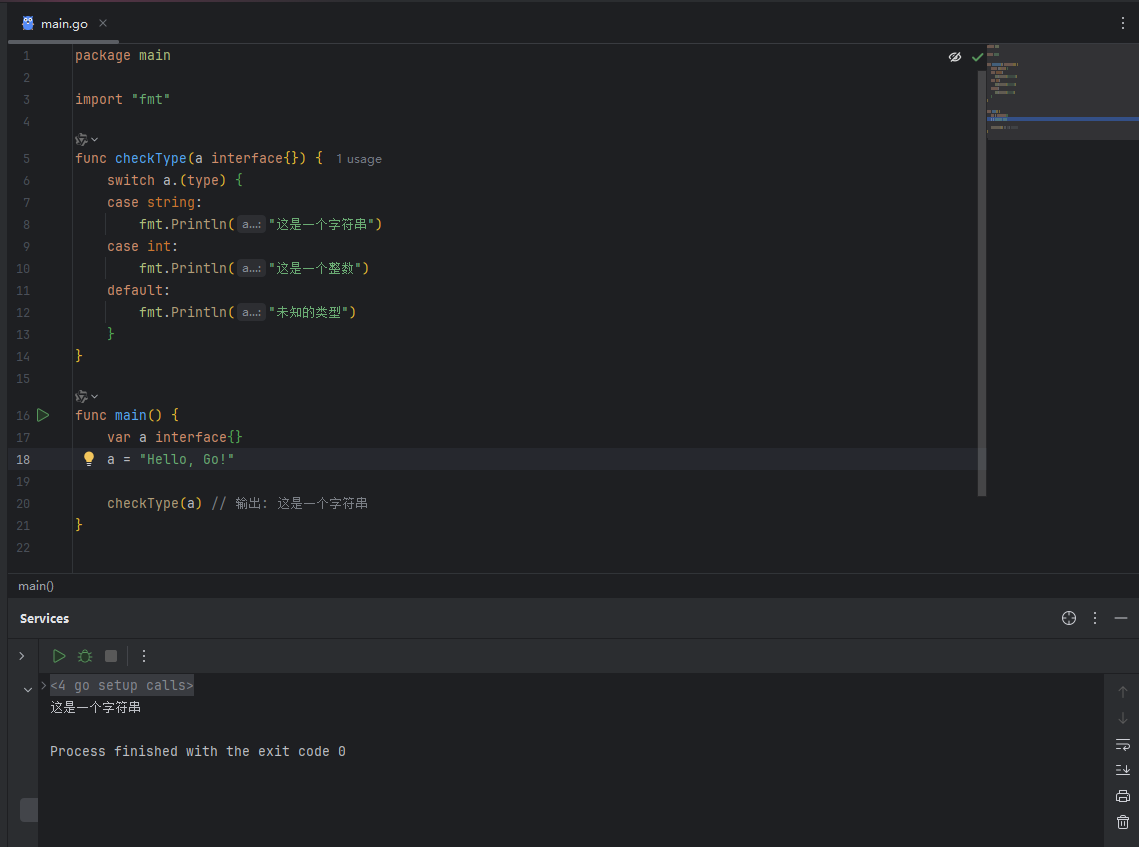1139x847 pixels.
Task: Open Services panel options menu
Action: coord(1095,618)
